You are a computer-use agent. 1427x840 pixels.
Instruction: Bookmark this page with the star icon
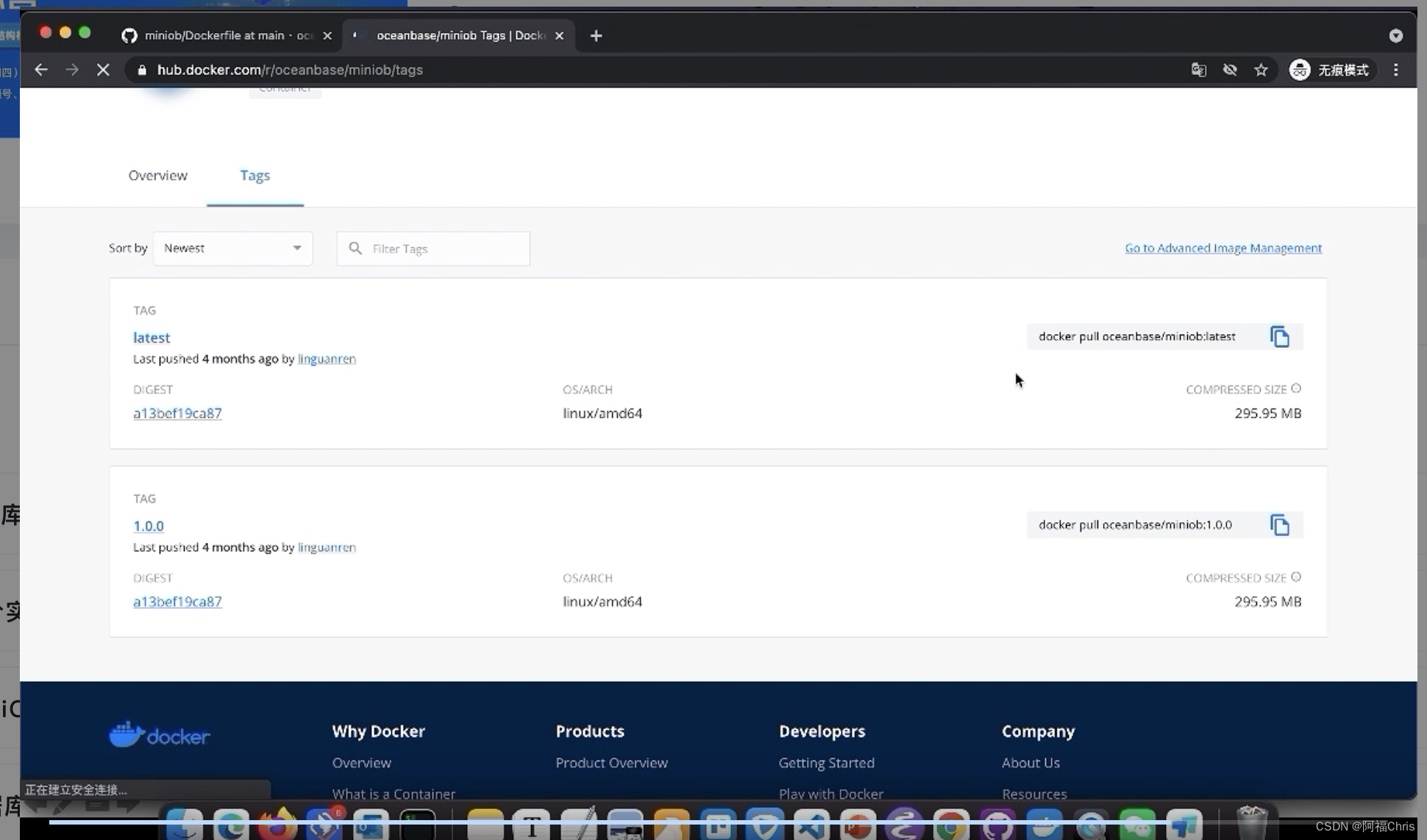[x=1261, y=70]
